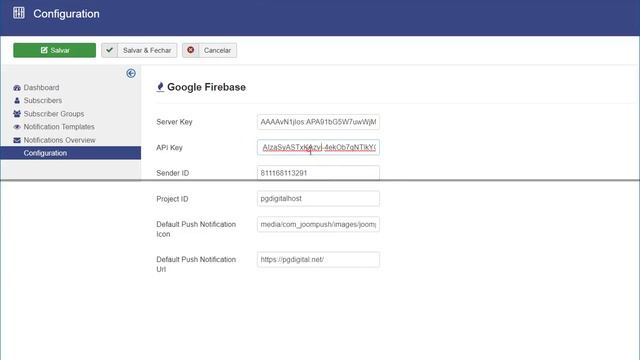Click the green Salvar button
This screenshot has height=360, width=640.
click(54, 50)
